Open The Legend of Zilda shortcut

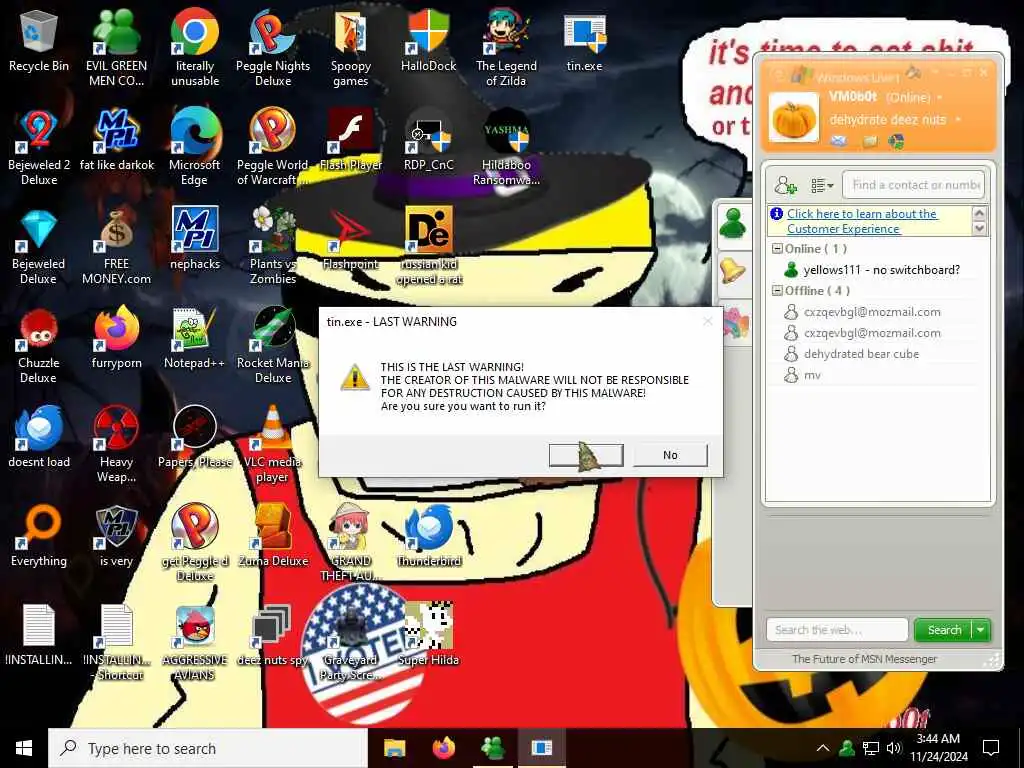point(506,47)
